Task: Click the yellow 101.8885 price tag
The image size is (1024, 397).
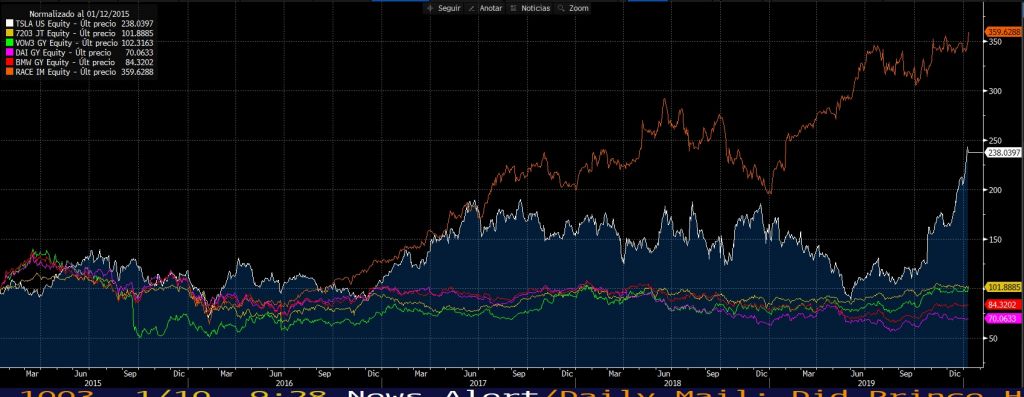Action: [x=1002, y=287]
